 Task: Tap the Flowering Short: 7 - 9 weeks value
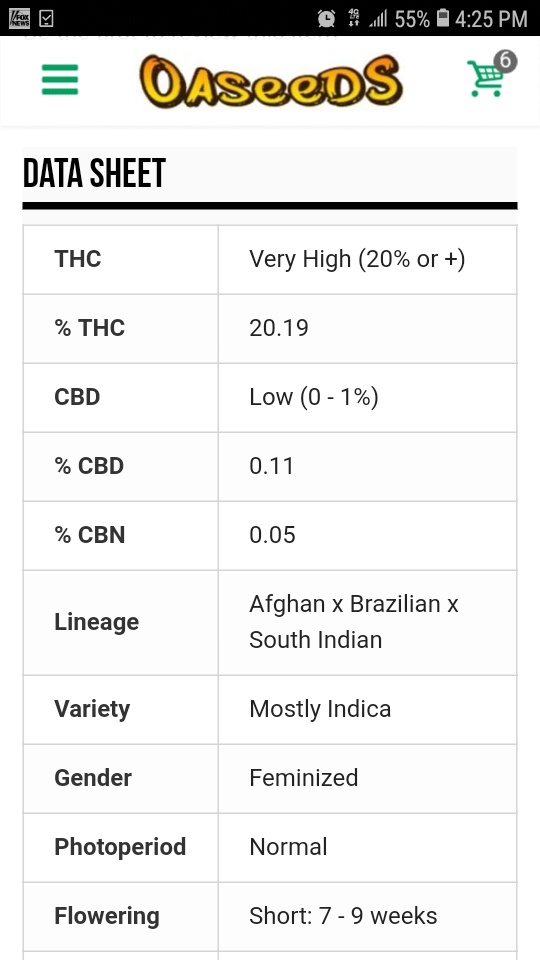[343, 917]
